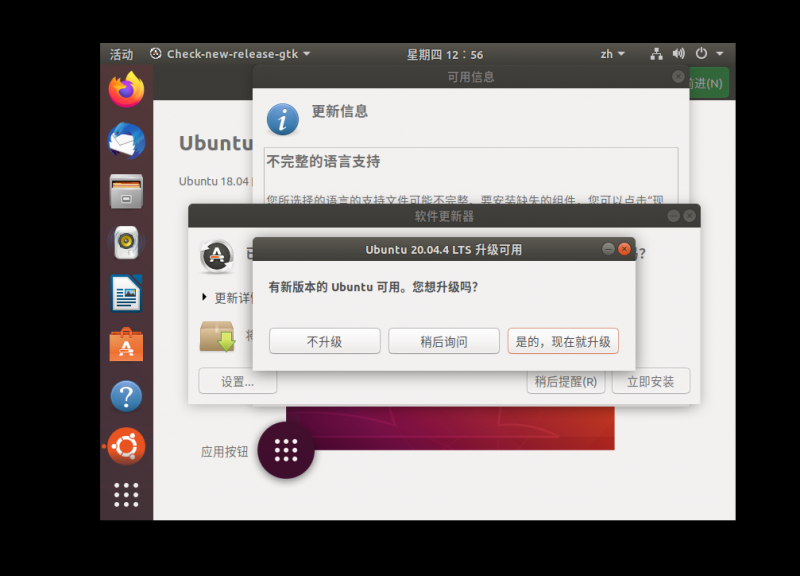Choose 稍后询问 to be asked later

[x=443, y=341]
